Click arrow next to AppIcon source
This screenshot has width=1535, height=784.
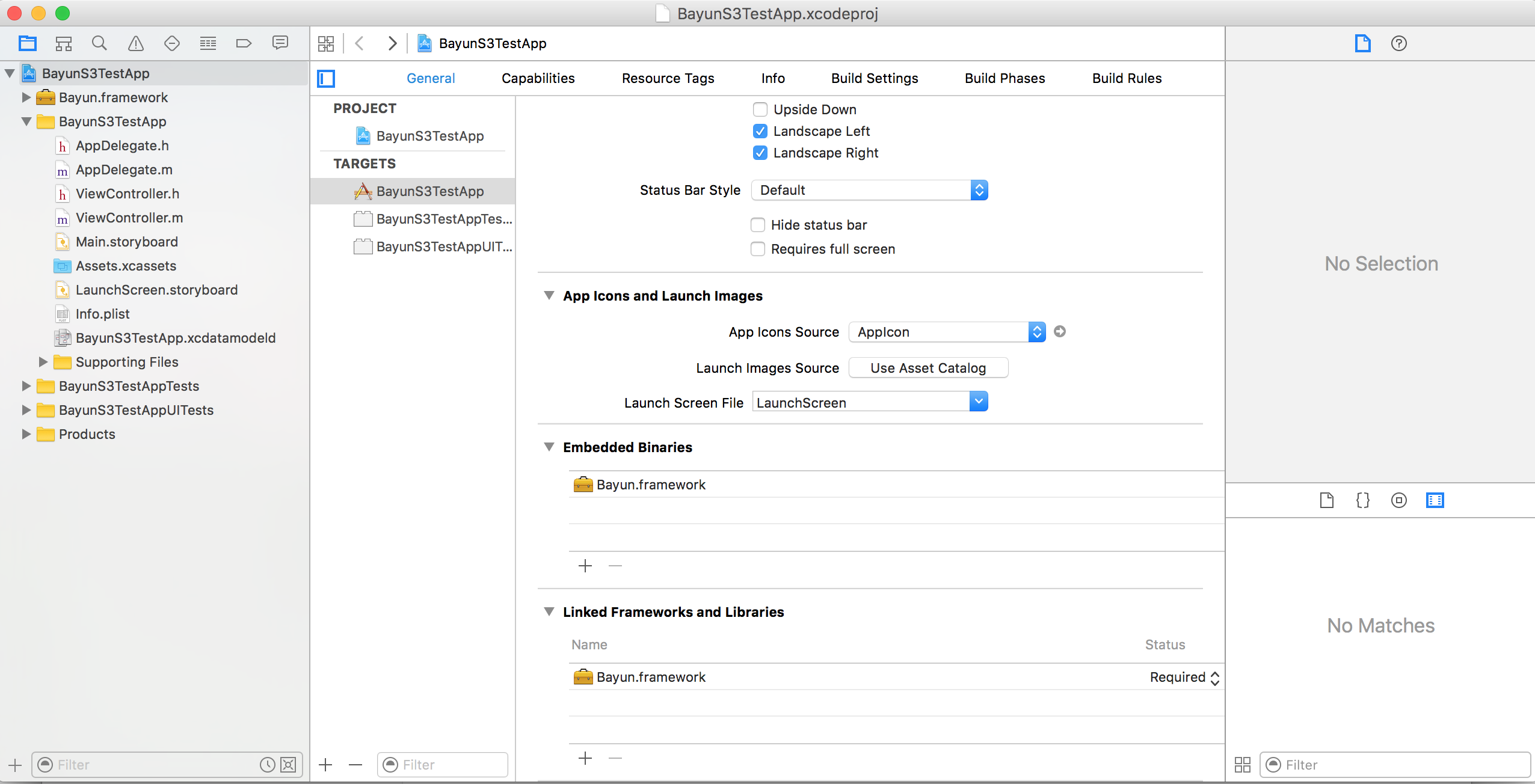pos(1060,331)
